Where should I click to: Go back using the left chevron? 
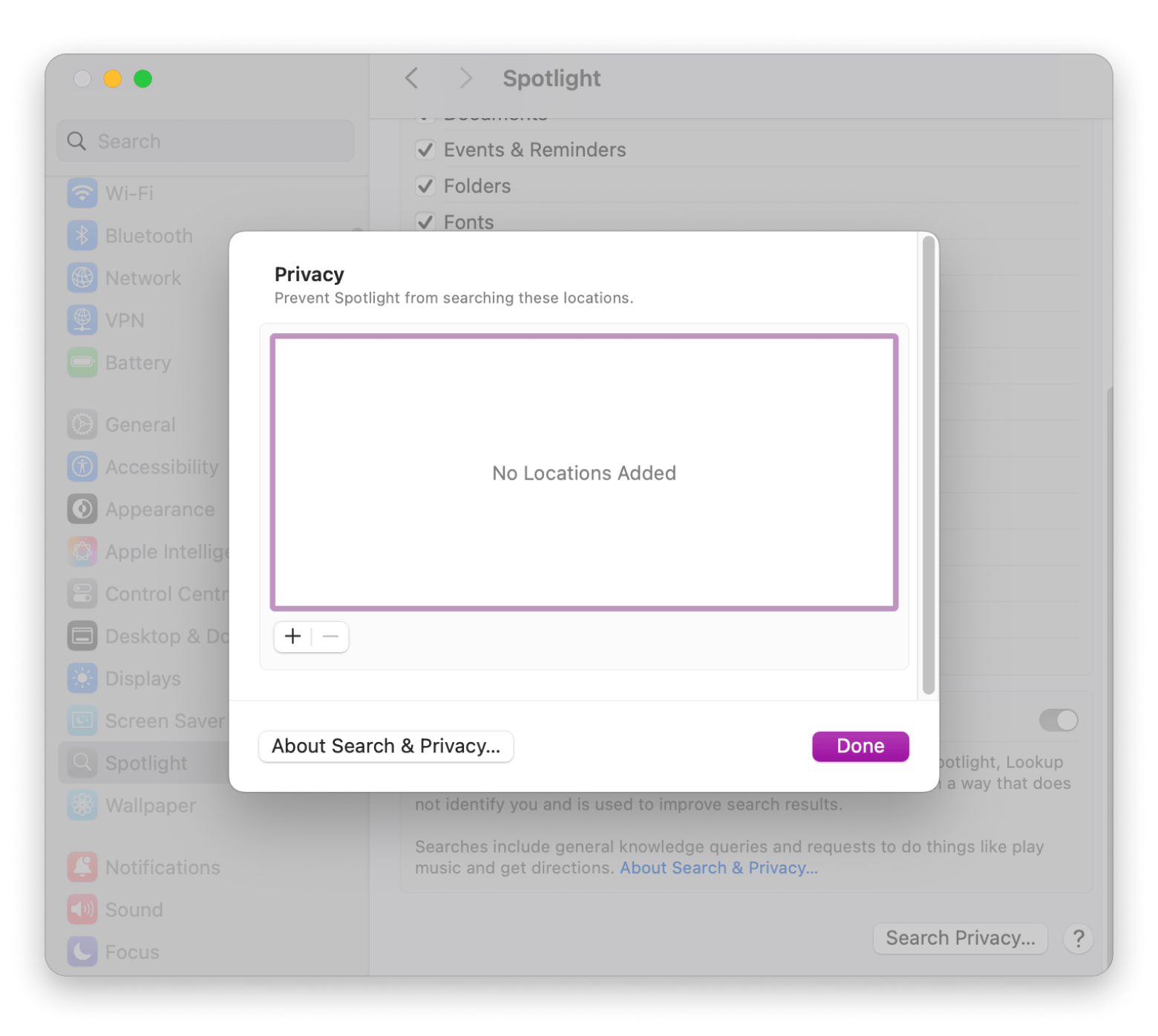(x=412, y=78)
